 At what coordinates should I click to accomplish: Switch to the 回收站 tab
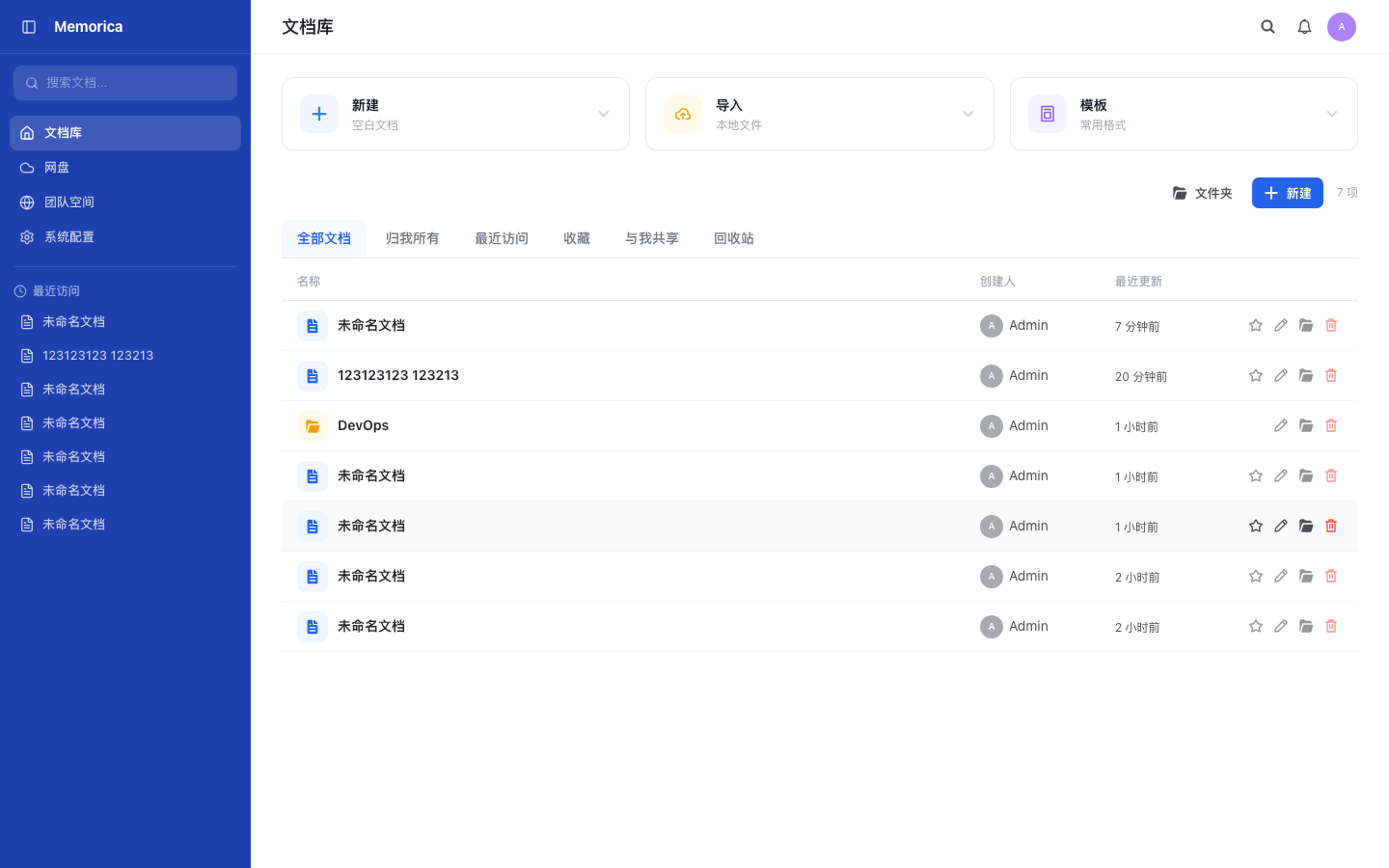734,238
